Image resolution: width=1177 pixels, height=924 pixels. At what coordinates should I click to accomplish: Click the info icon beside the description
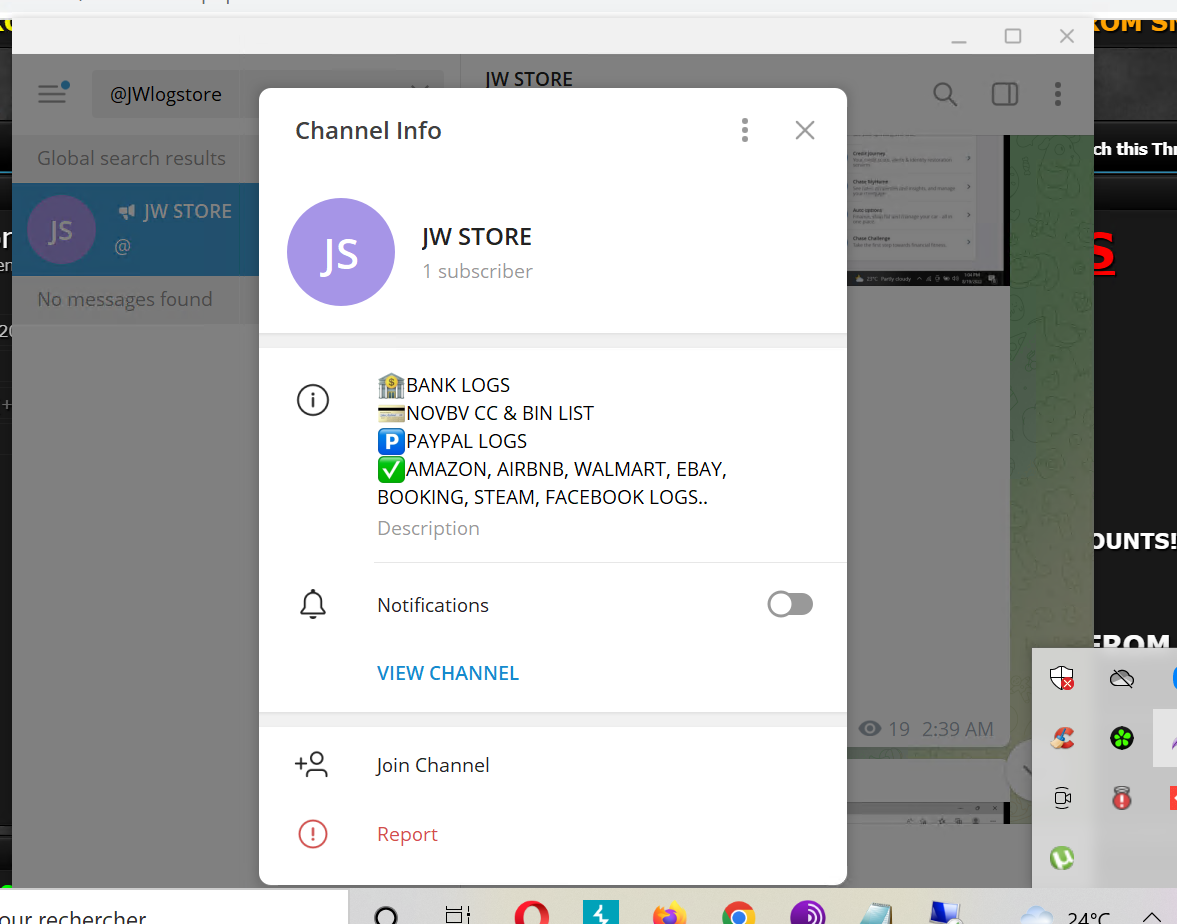point(313,400)
